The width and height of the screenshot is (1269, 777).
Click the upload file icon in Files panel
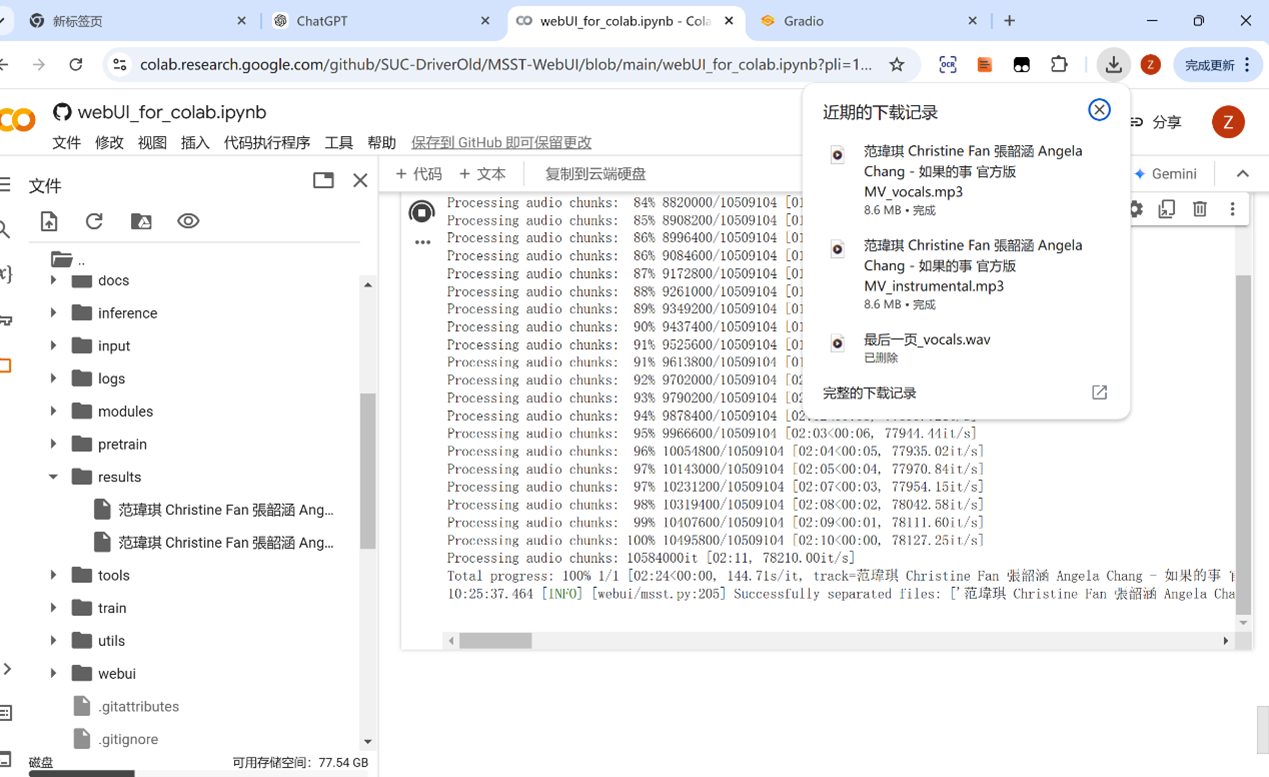[49, 221]
